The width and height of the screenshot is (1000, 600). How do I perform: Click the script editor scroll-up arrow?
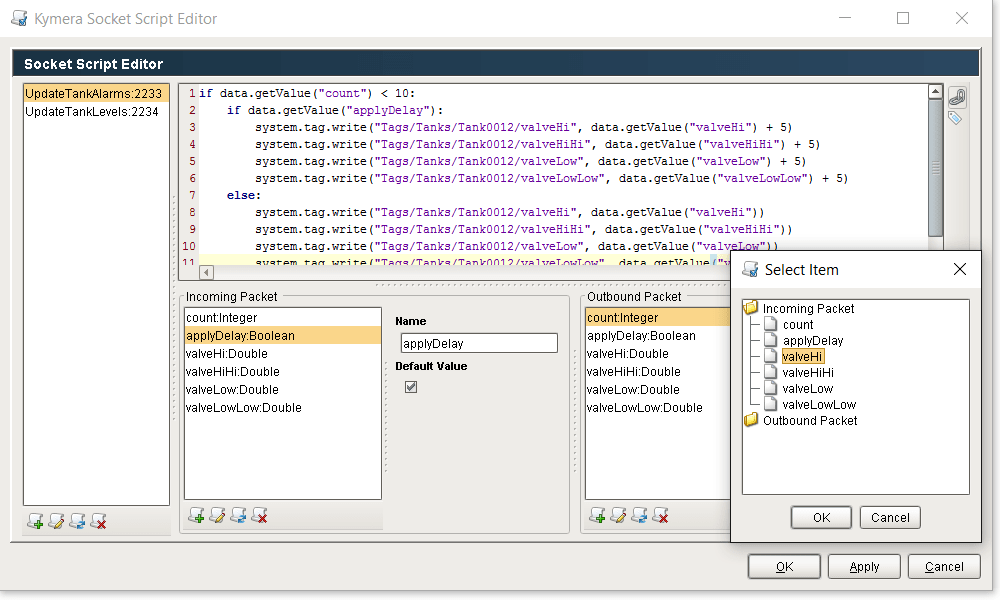[935, 92]
